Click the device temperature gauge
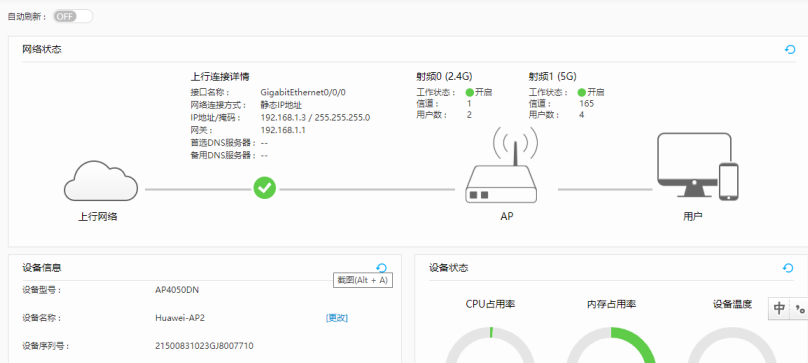Viewport: 808px width, 363px height. 732,344
